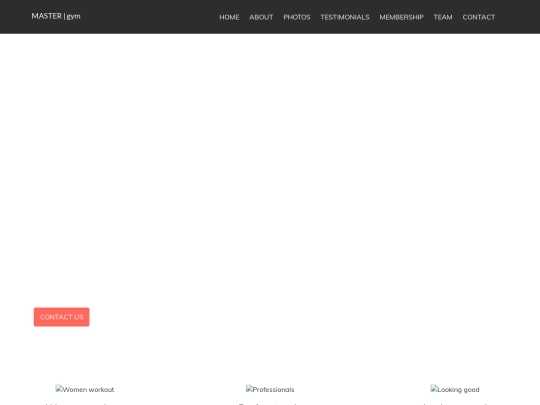Click the Women workout broken image
The height and width of the screenshot is (405, 540).
click(85, 390)
